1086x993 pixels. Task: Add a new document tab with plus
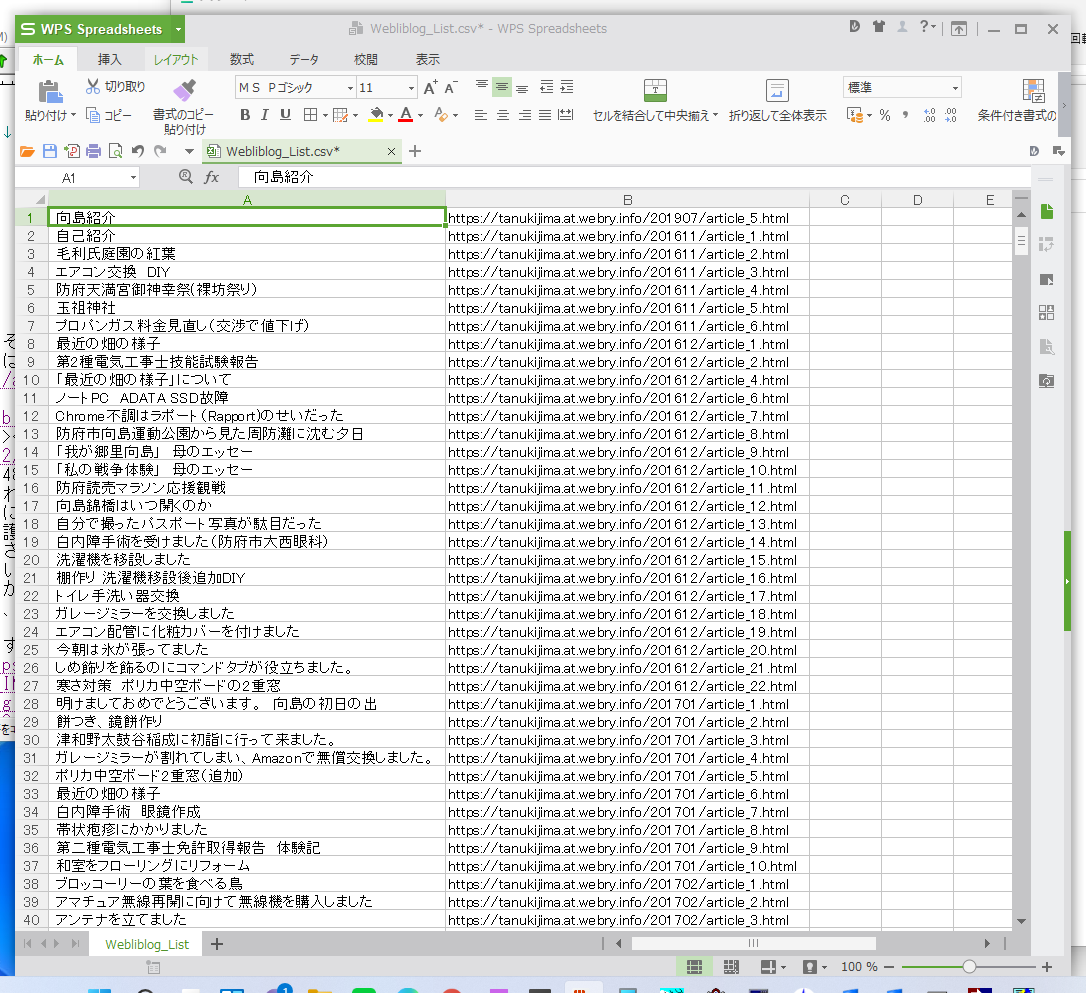pos(415,151)
